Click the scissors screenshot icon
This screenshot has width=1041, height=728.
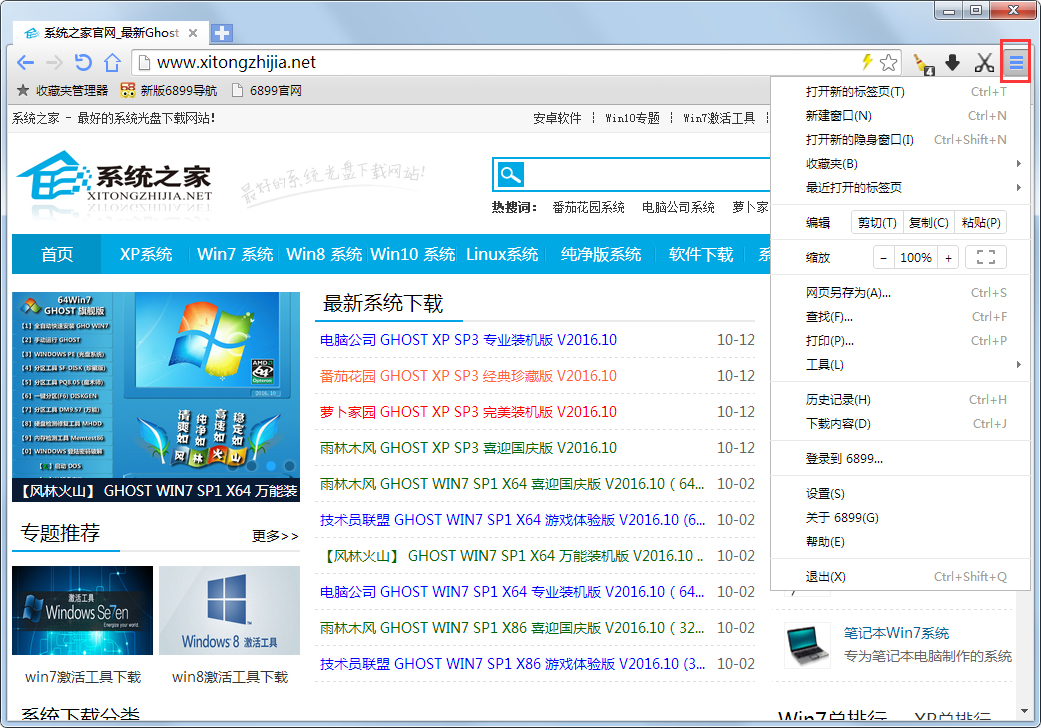[x=984, y=63]
